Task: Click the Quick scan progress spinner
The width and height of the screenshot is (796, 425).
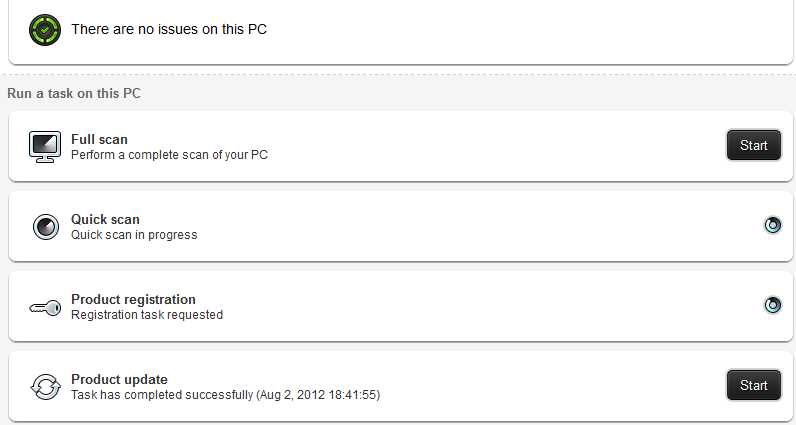Action: click(x=773, y=224)
